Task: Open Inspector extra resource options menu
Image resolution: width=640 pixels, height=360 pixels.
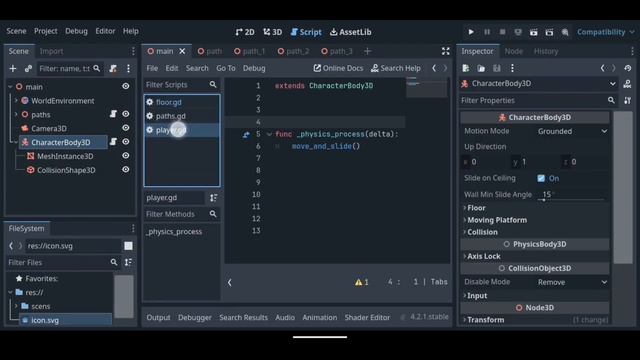Action: click(x=512, y=68)
